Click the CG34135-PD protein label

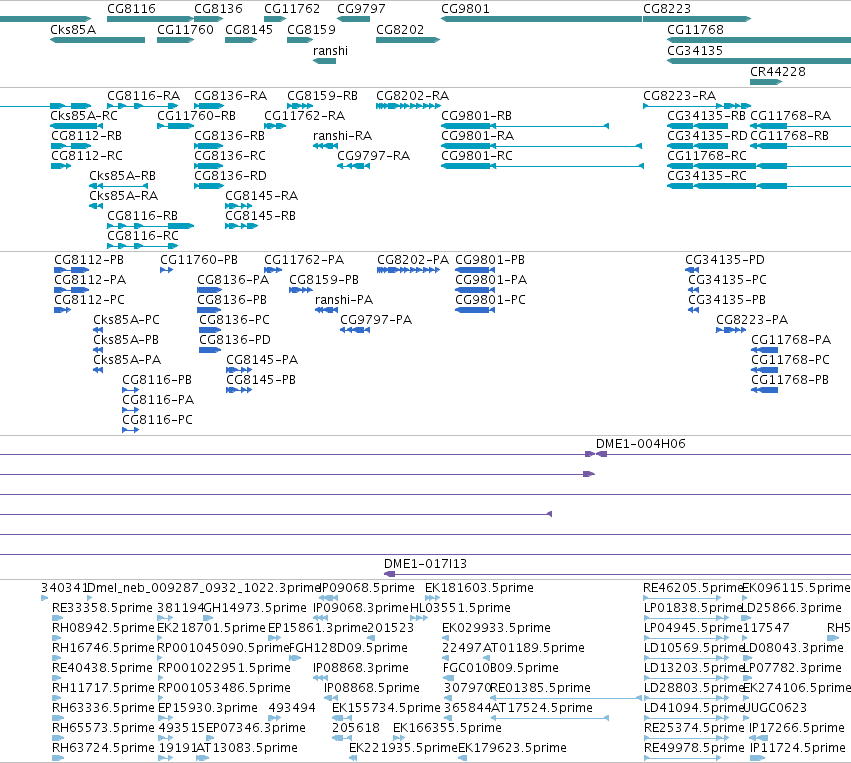(725, 260)
